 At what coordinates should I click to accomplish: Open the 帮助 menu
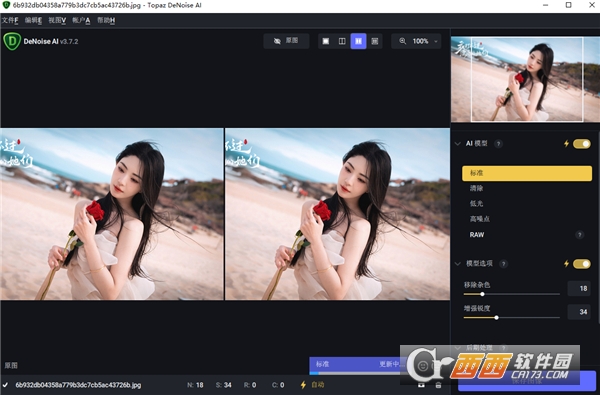pyautogui.click(x=106, y=20)
